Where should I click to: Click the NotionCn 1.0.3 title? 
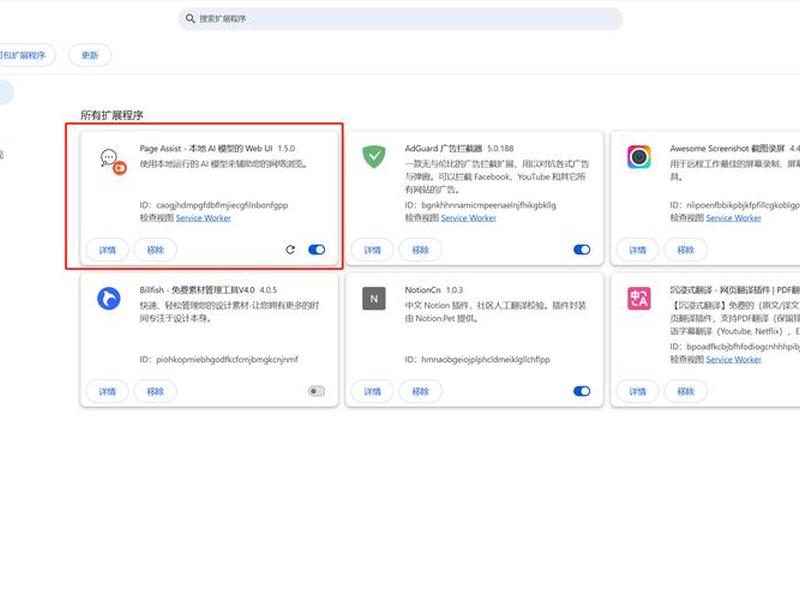coord(434,290)
